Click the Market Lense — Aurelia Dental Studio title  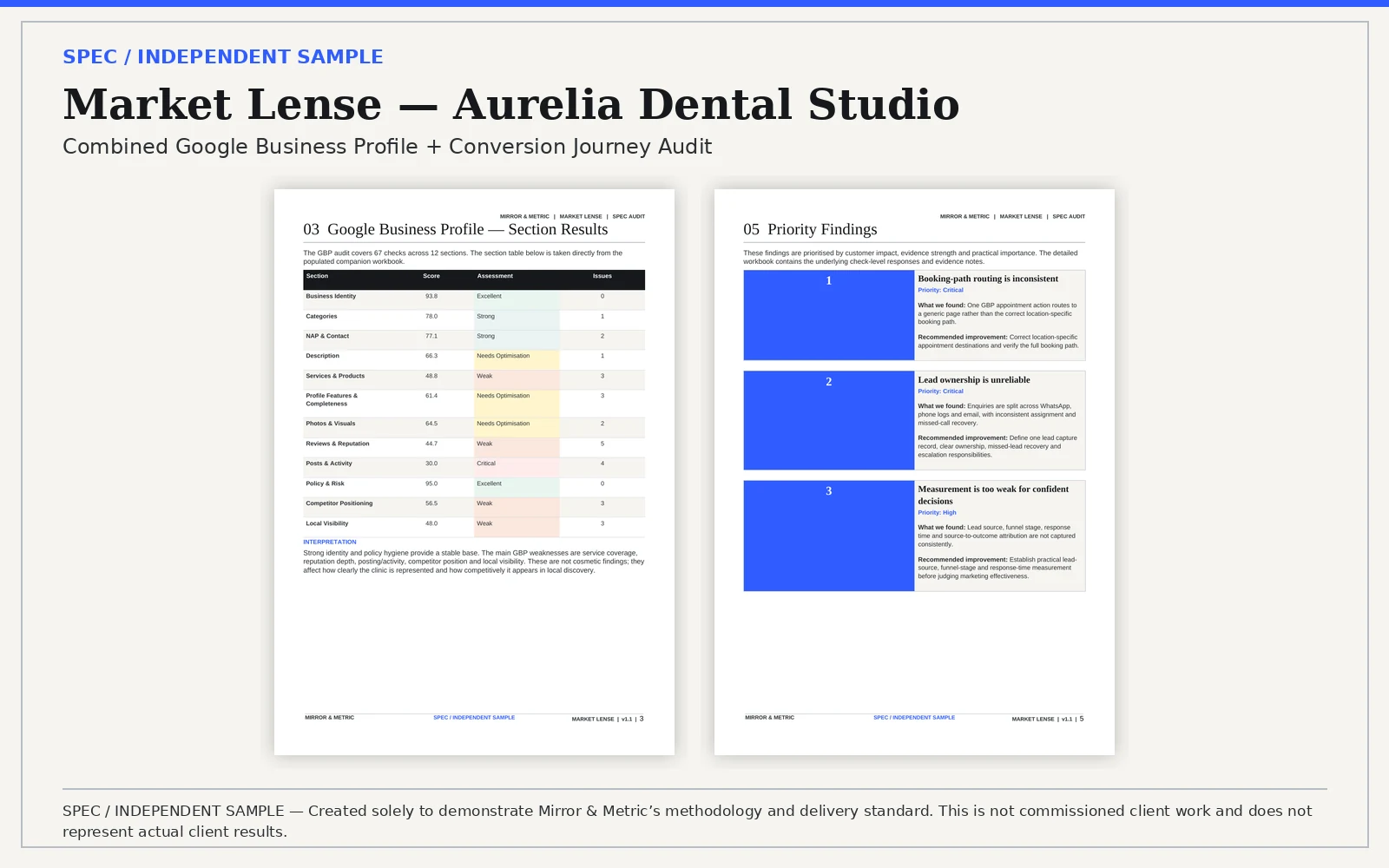pyautogui.click(x=511, y=104)
